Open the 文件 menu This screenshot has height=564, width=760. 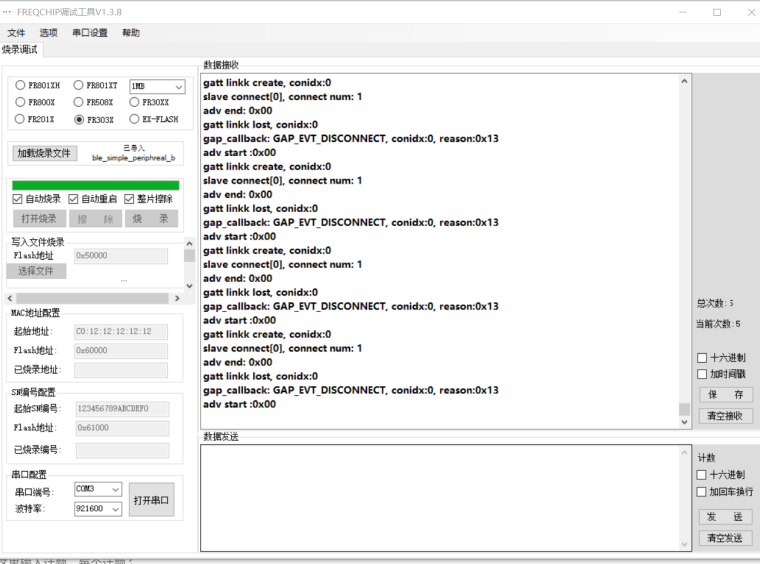pyautogui.click(x=16, y=33)
